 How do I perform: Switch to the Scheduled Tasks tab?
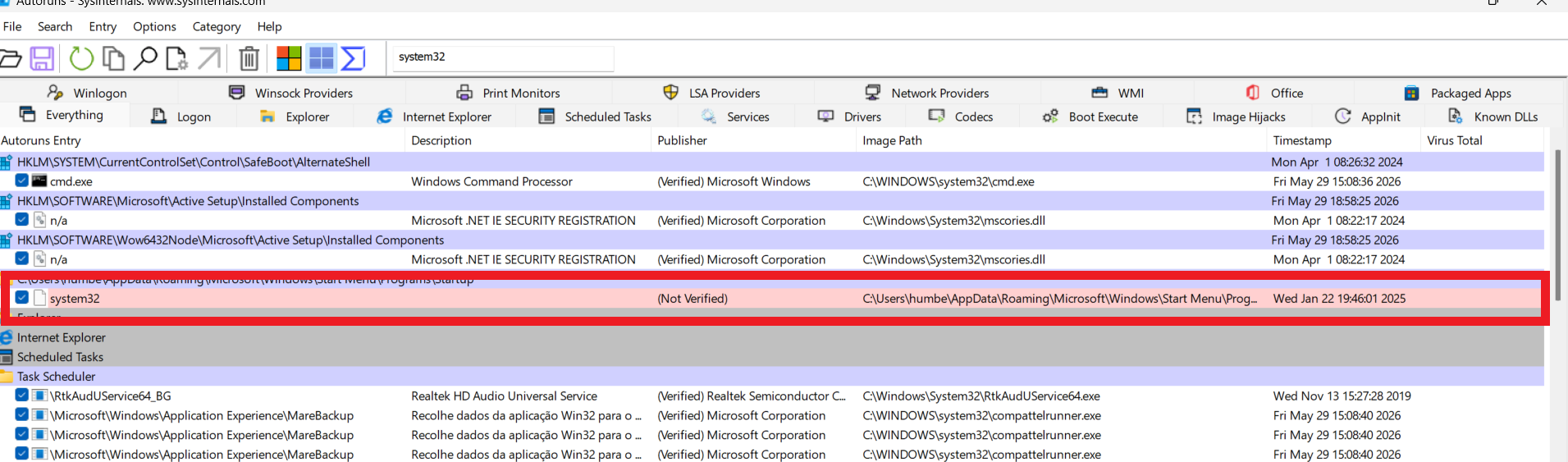click(x=596, y=117)
